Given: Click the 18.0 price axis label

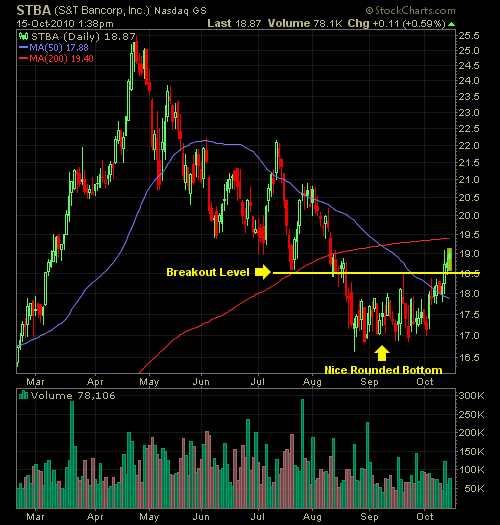Looking at the screenshot, I should tap(469, 294).
